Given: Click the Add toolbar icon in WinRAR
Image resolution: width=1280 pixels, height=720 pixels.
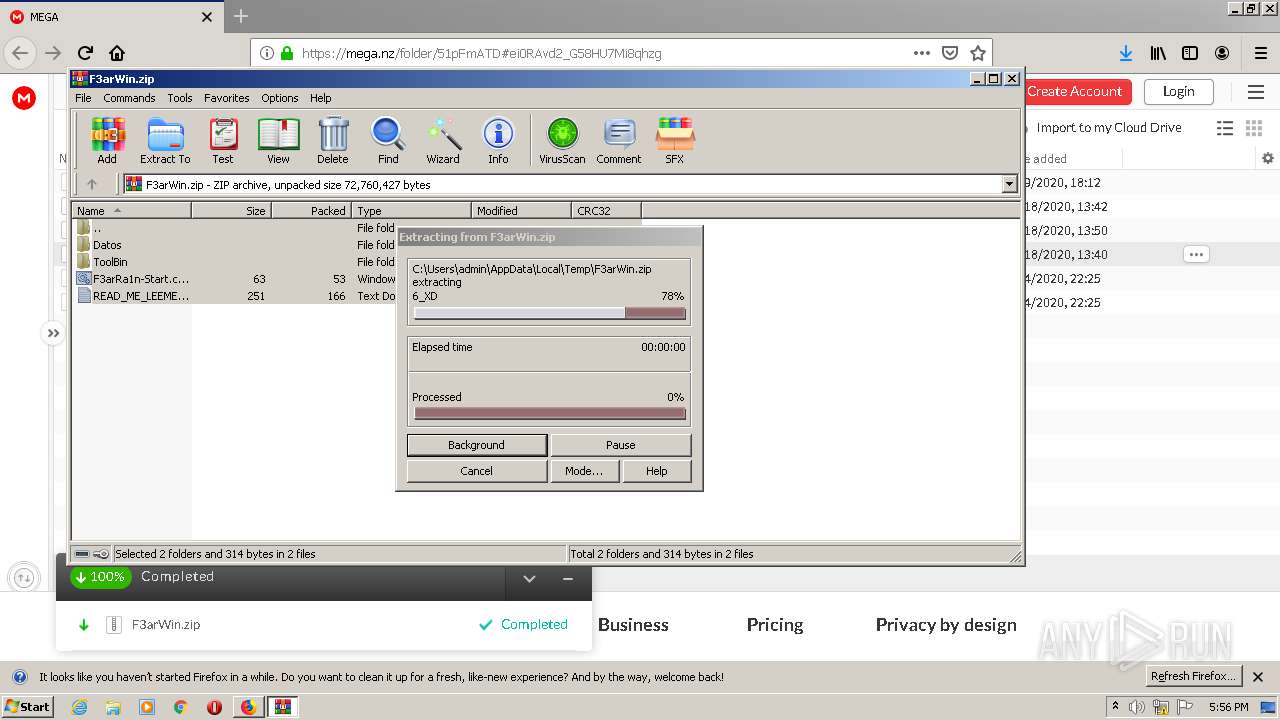Looking at the screenshot, I should [107, 140].
